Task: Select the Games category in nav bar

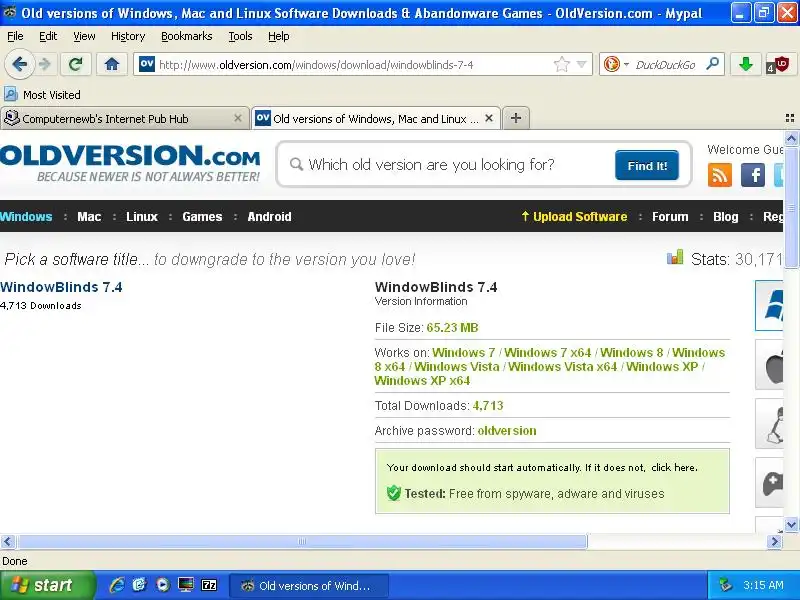Action: tap(202, 217)
